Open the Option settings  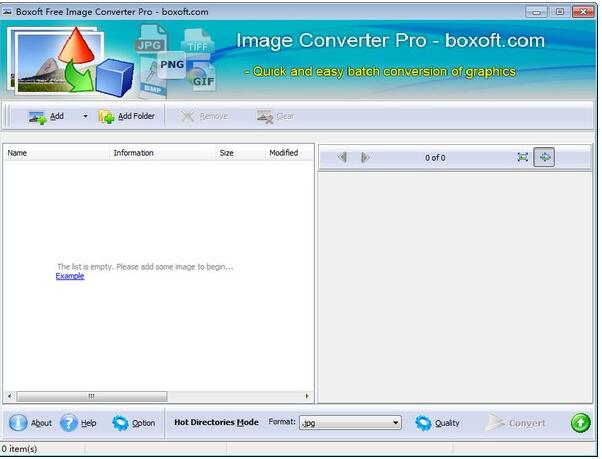(134, 423)
